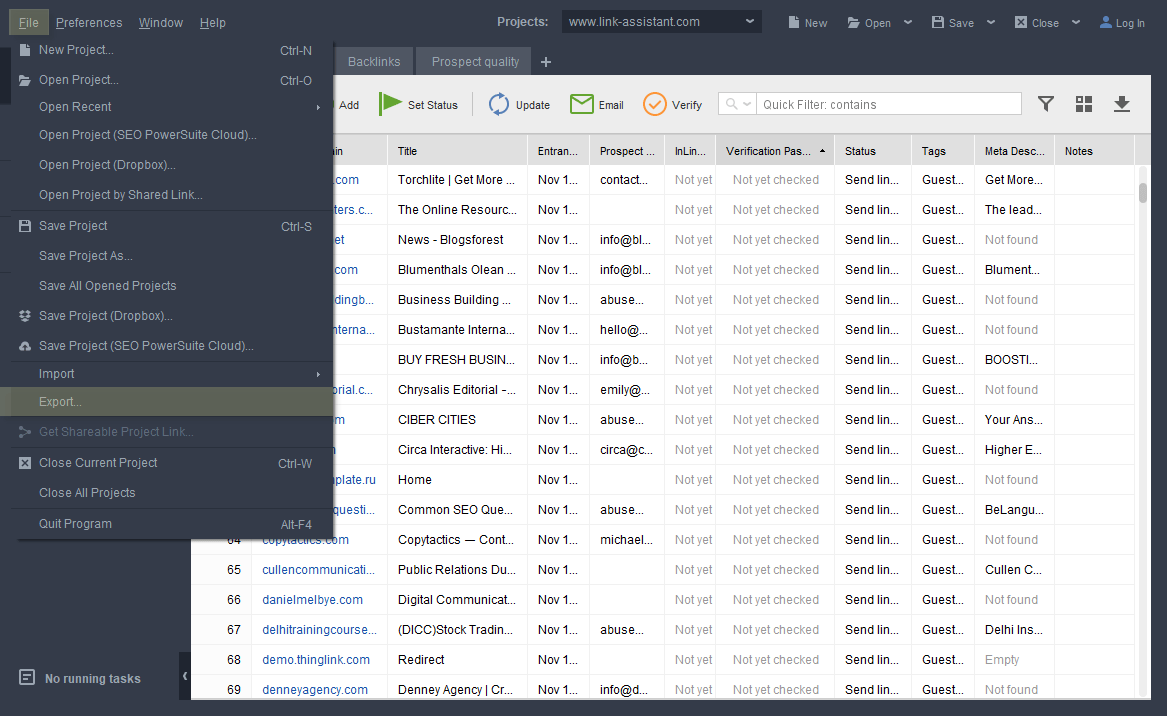Image resolution: width=1167 pixels, height=716 pixels.
Task: Click the vertical scrollbar of the table
Action: (1143, 400)
